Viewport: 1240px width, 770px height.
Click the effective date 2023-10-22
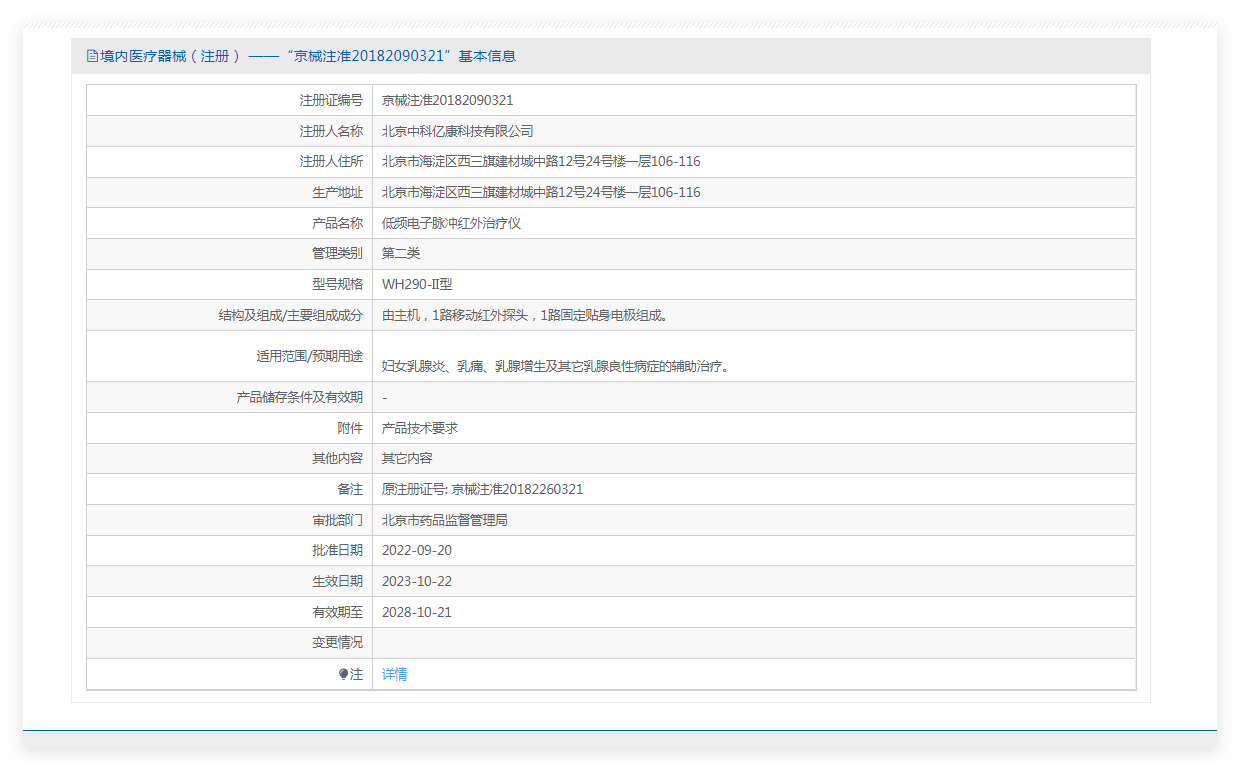[417, 581]
